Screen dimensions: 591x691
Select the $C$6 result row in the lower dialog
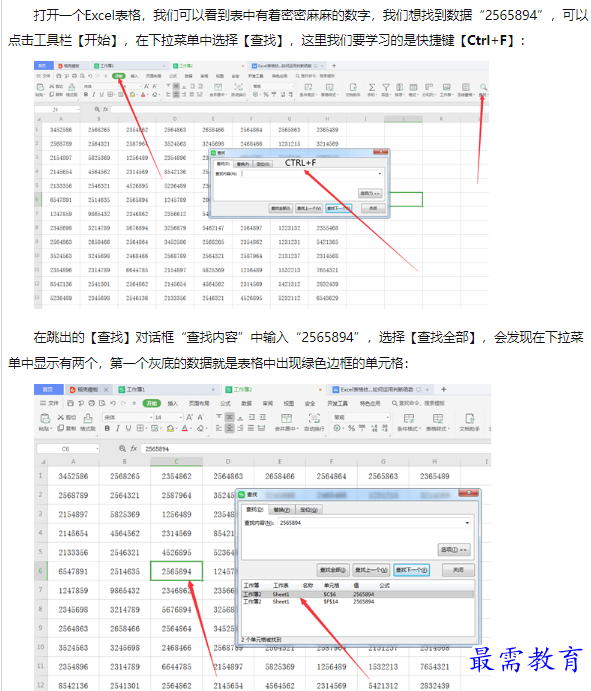[358, 594]
